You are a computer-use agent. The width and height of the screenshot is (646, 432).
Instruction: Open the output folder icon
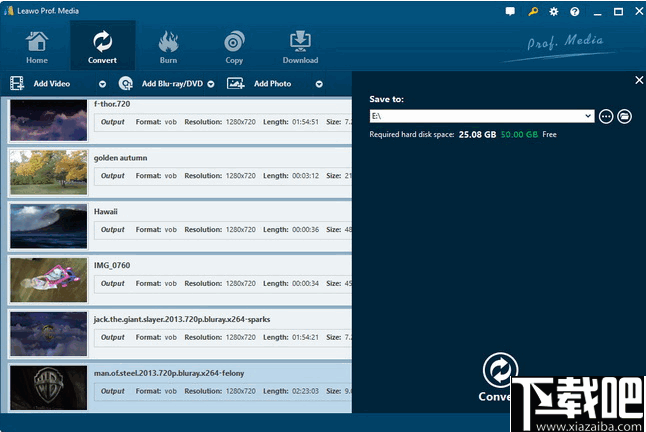pyautogui.click(x=625, y=117)
